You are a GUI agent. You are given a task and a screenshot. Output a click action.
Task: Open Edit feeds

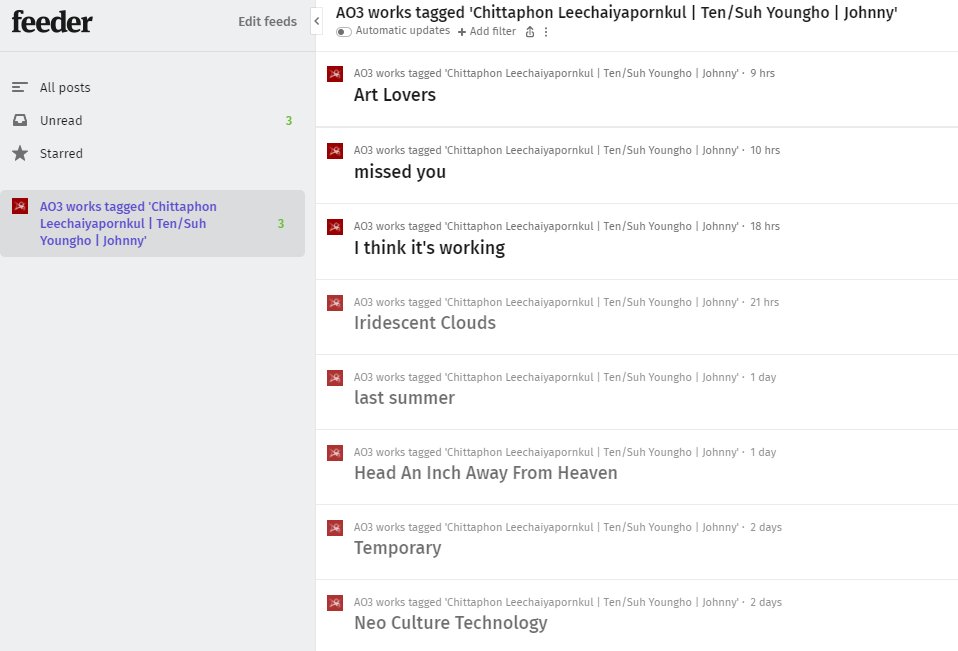coord(267,21)
